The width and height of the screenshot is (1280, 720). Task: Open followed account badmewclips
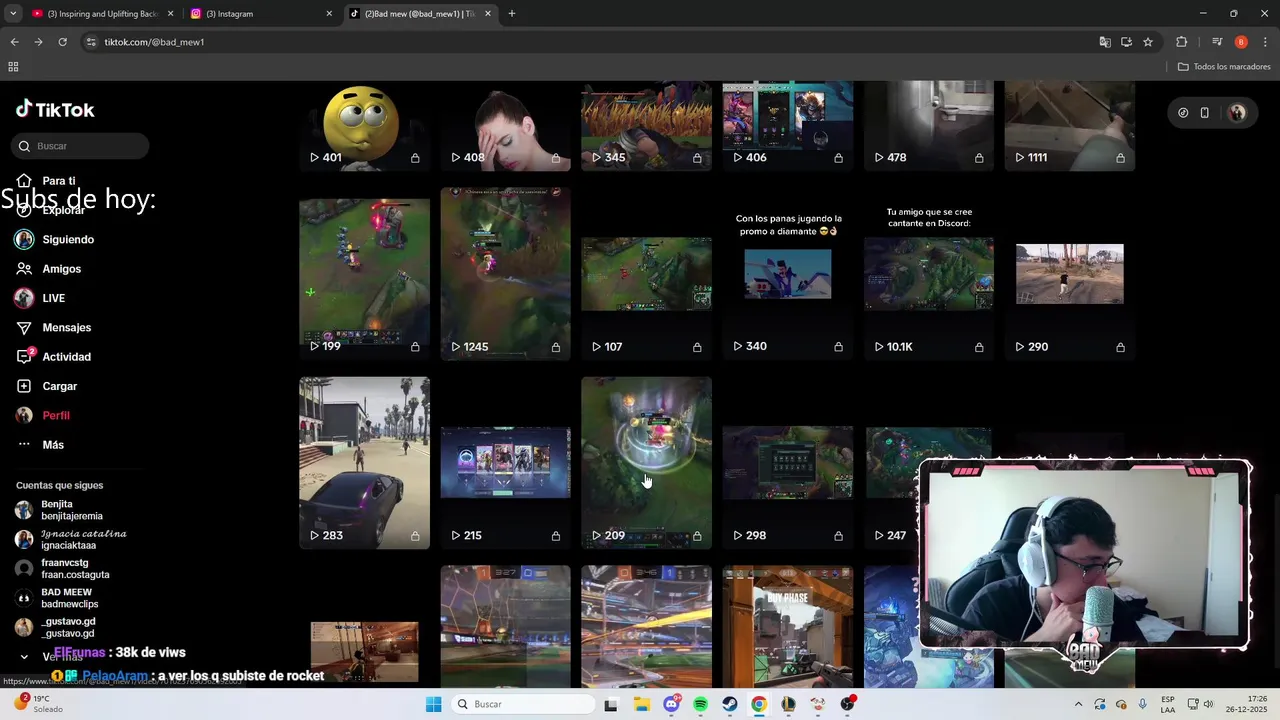click(72, 598)
